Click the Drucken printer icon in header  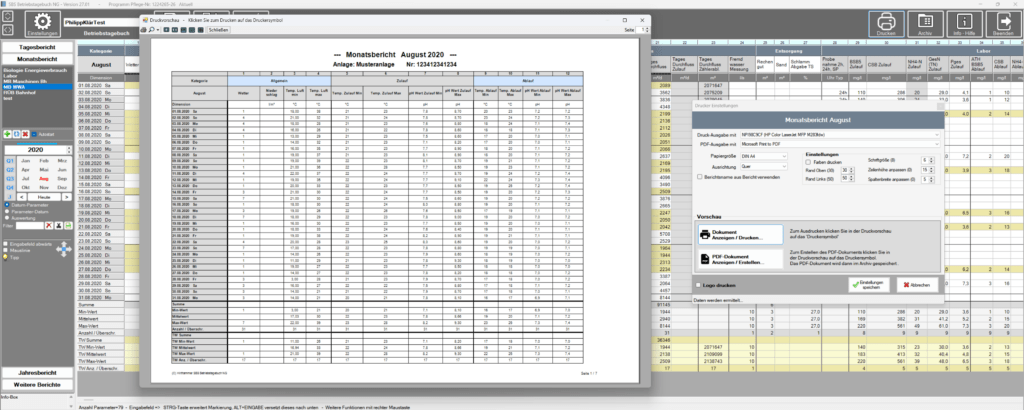[886, 24]
